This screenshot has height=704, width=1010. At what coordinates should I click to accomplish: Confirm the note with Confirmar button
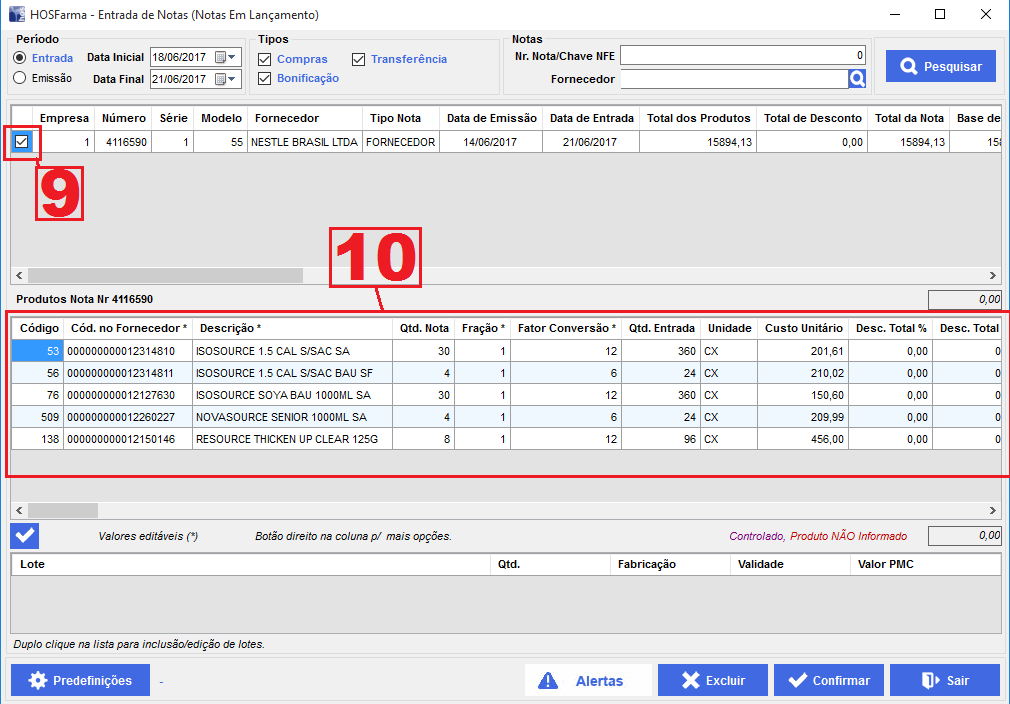tap(828, 680)
